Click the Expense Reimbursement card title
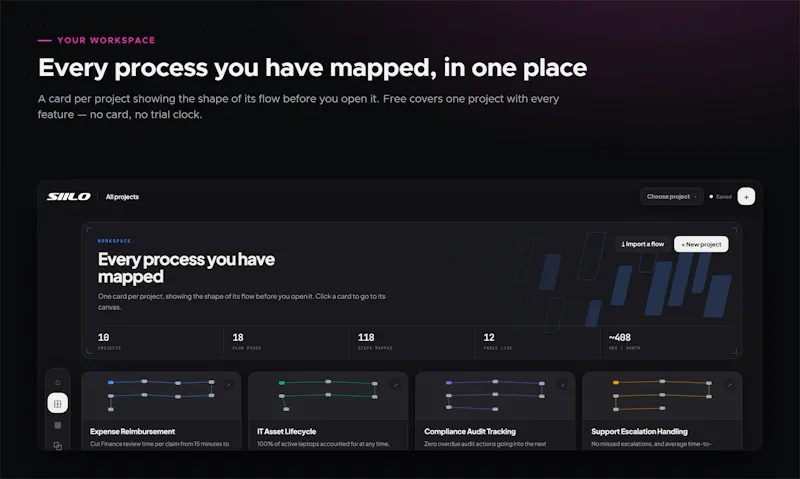 point(132,432)
